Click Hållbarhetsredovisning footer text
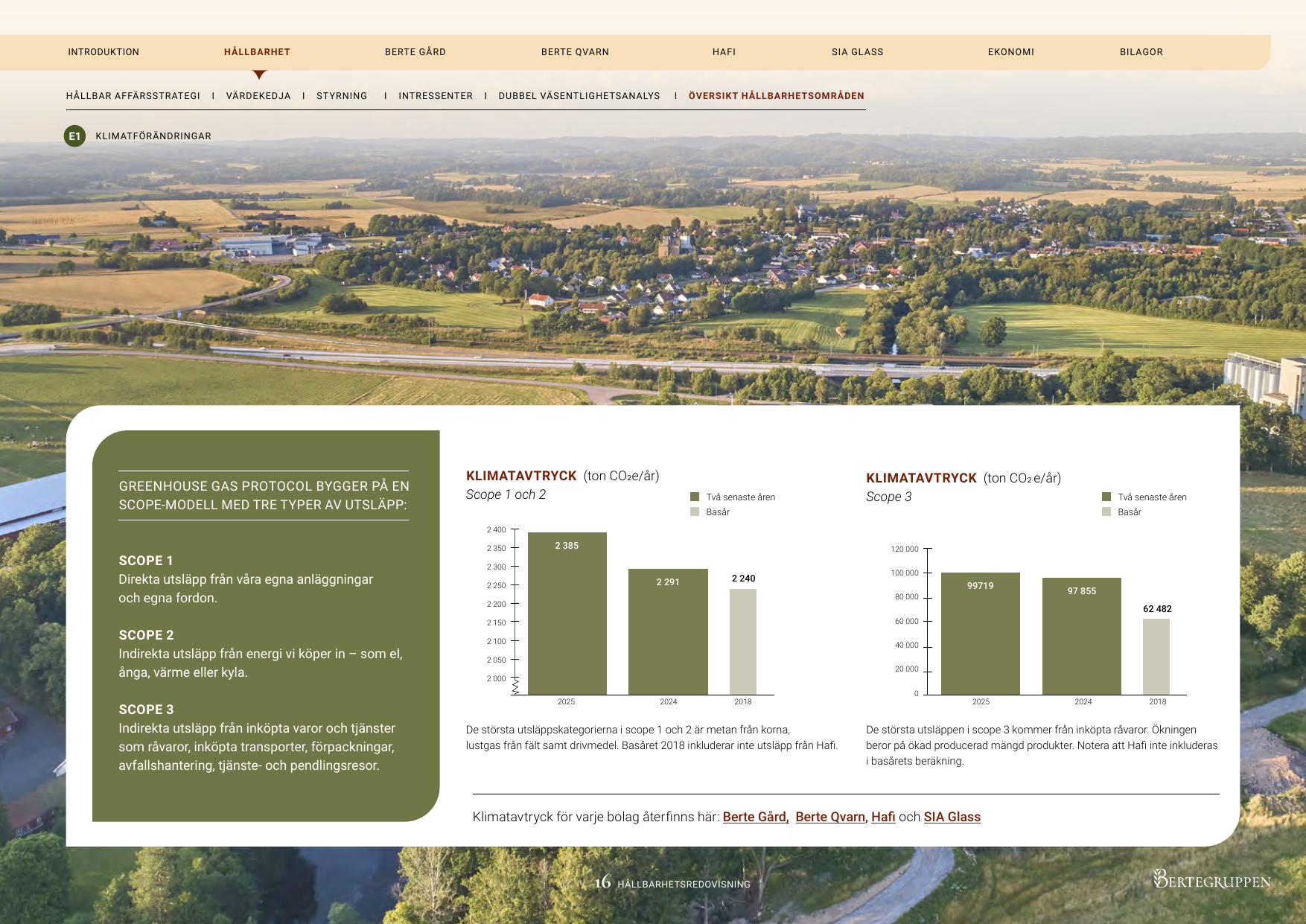The image size is (1306, 924). coord(684,885)
